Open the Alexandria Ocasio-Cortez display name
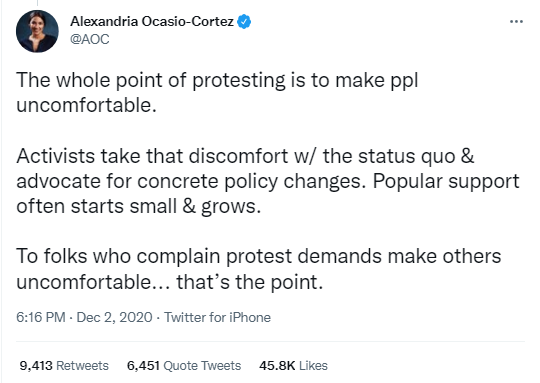Viewport: 540px width, 383px height. coord(152,22)
